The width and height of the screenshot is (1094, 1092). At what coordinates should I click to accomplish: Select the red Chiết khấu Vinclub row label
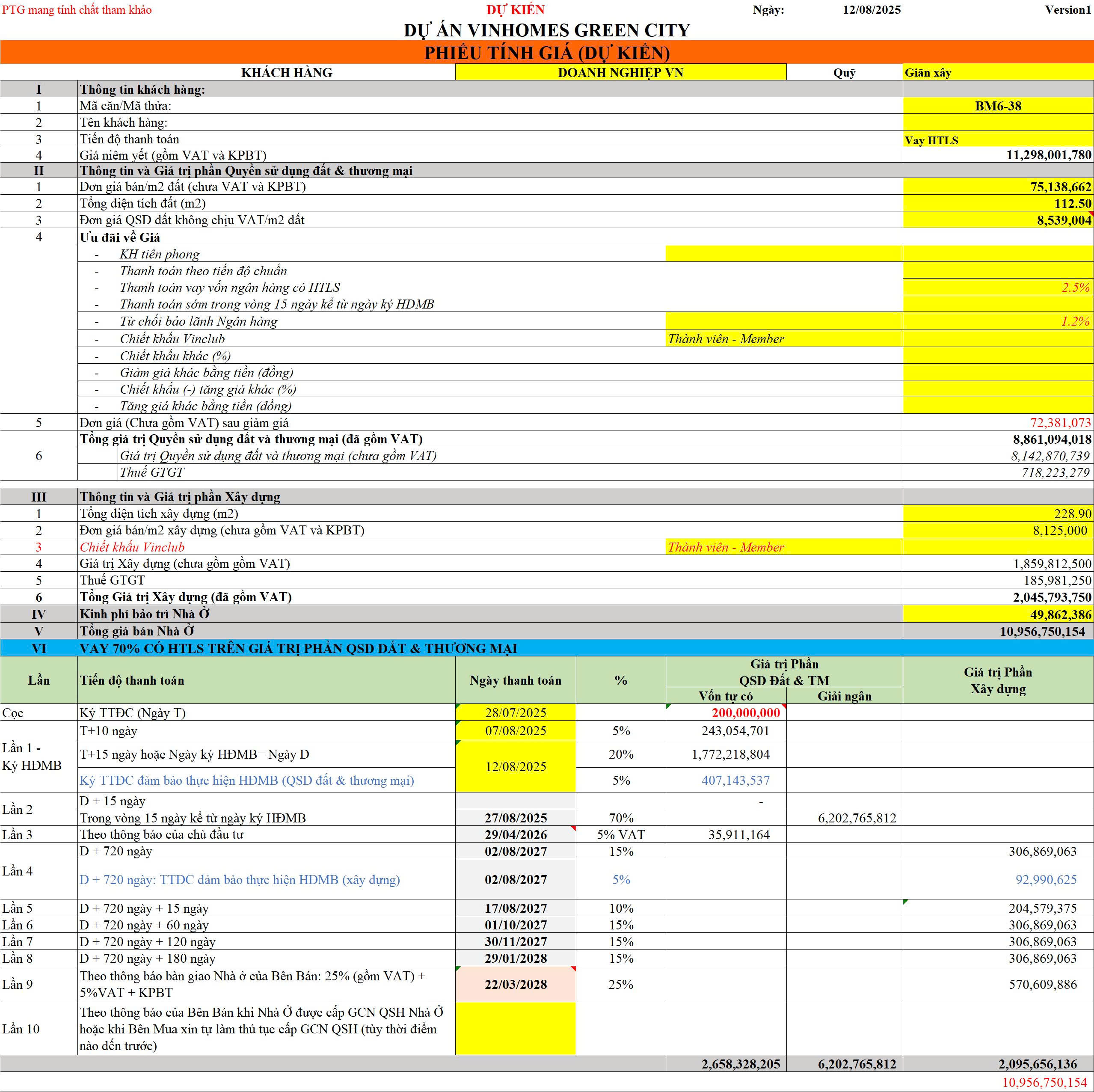pos(132,547)
